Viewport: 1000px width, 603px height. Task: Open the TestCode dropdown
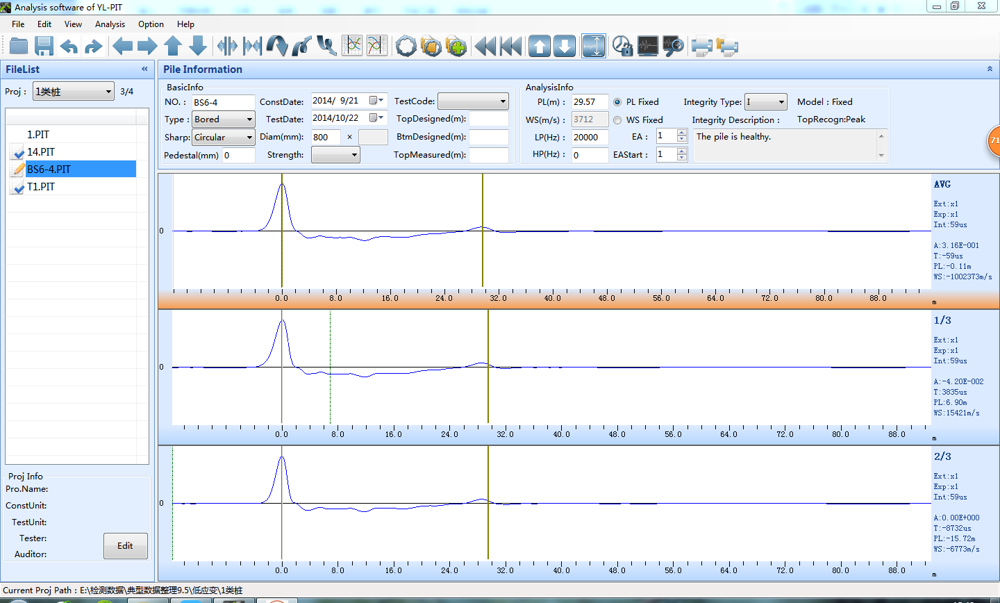[x=473, y=101]
